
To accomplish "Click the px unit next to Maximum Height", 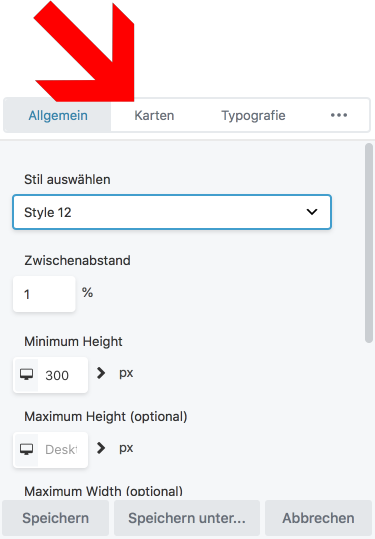I will [x=126, y=448].
